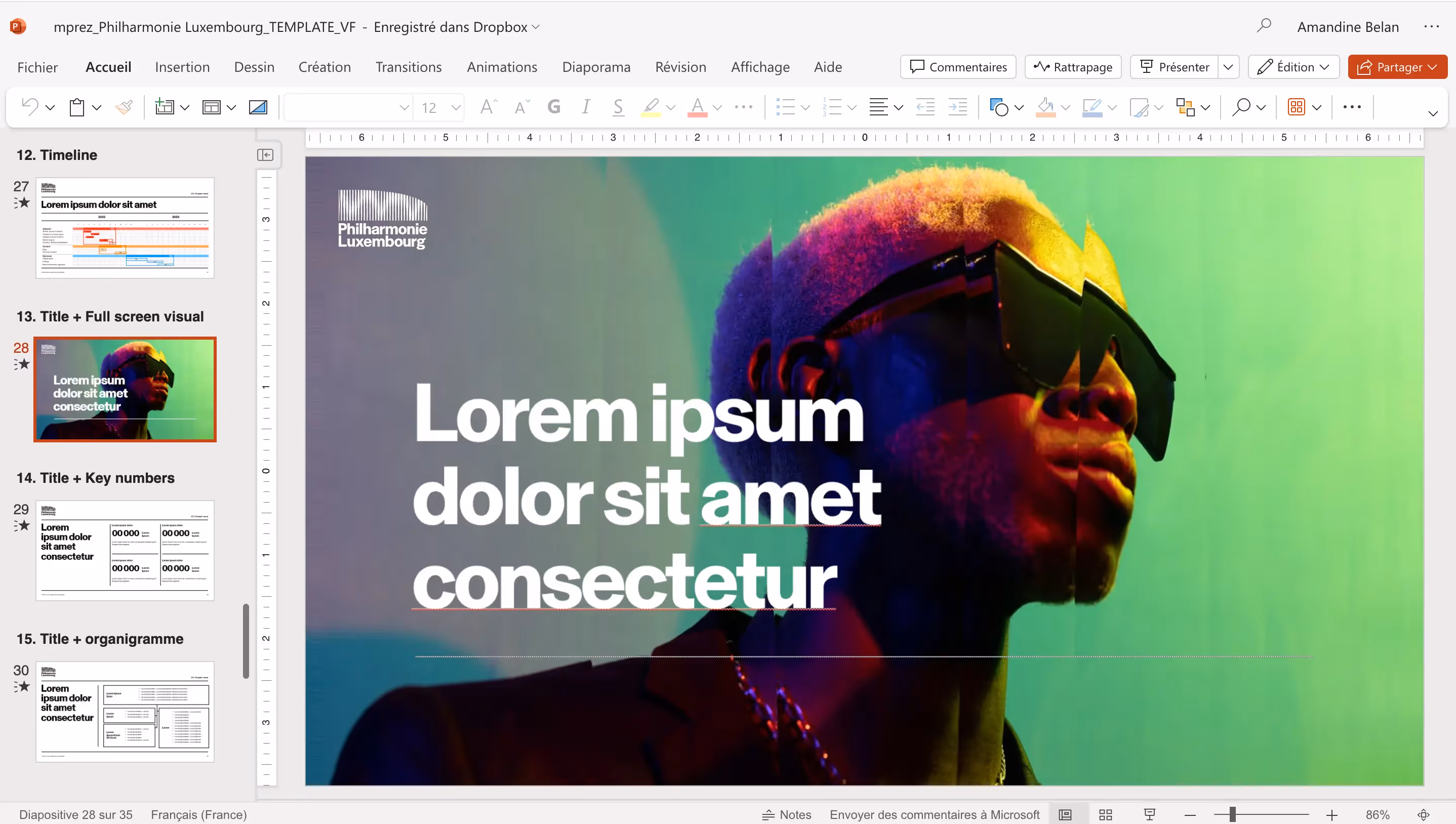This screenshot has height=824, width=1456.
Task: Click the shape outline pen icon
Action: click(1091, 107)
